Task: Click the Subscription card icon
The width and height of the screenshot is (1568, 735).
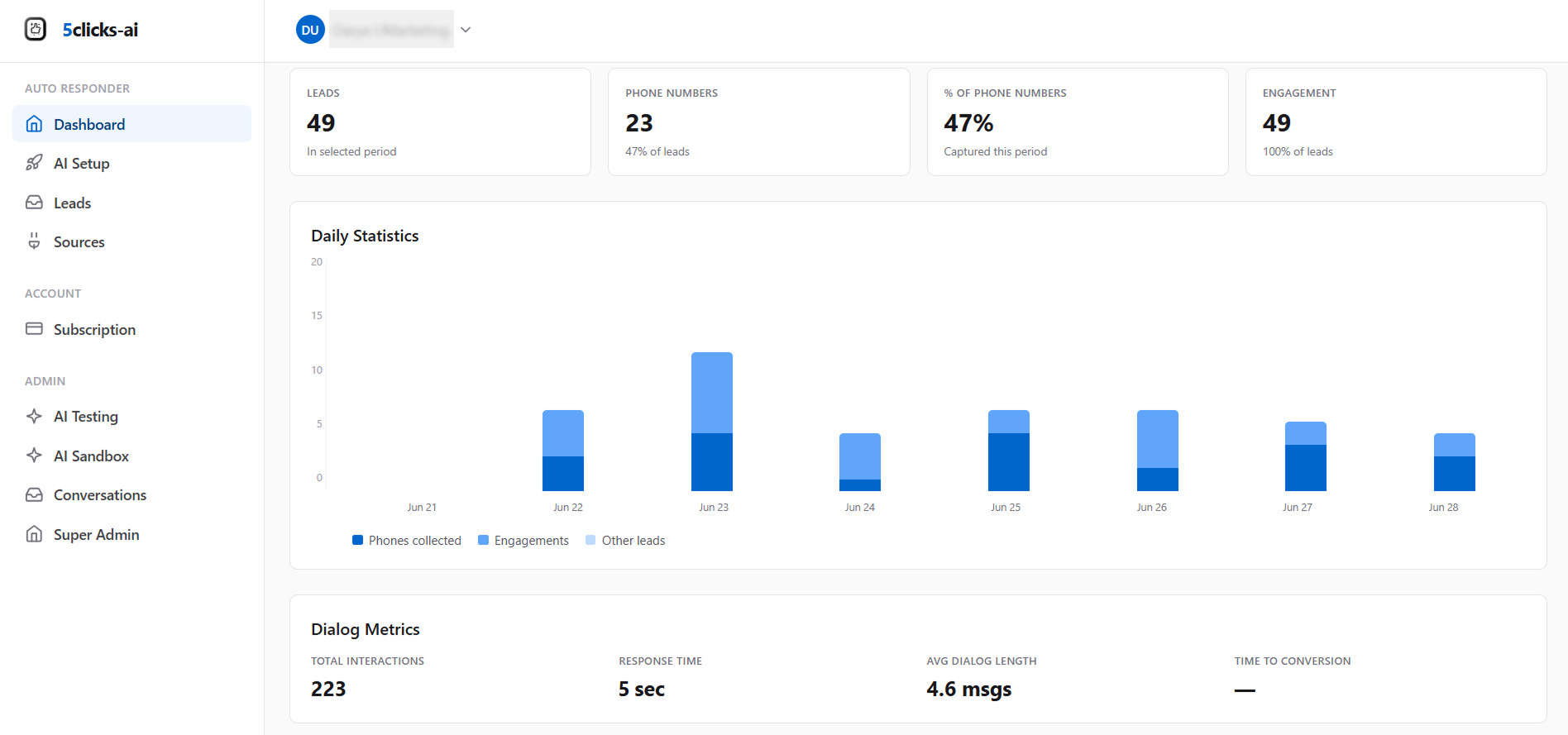Action: pos(34,329)
